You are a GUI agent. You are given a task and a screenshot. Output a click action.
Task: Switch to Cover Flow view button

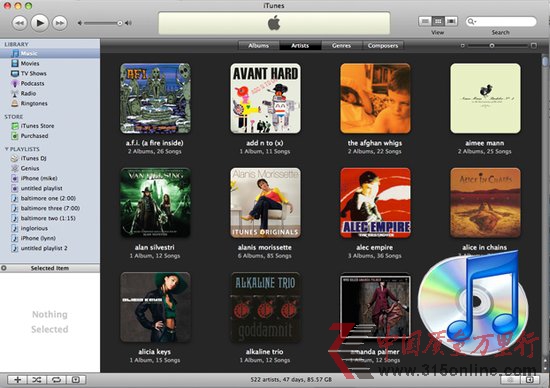[451, 21]
